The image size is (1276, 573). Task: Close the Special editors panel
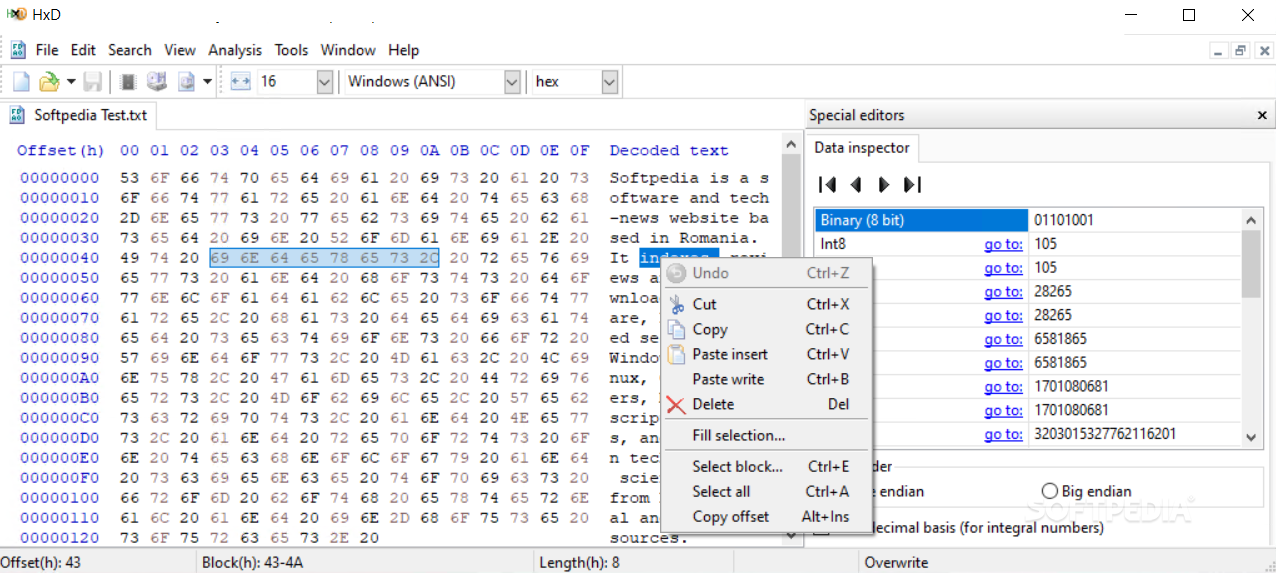click(x=1262, y=115)
